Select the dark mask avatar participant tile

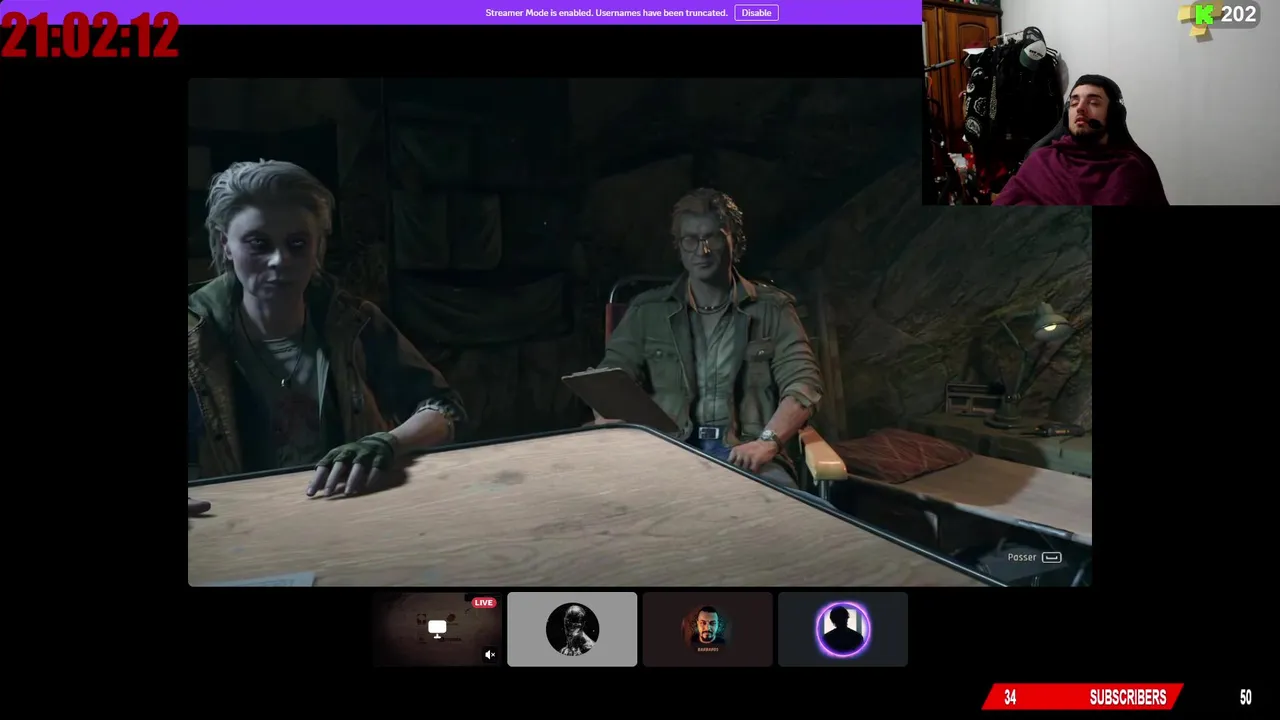[x=572, y=629]
